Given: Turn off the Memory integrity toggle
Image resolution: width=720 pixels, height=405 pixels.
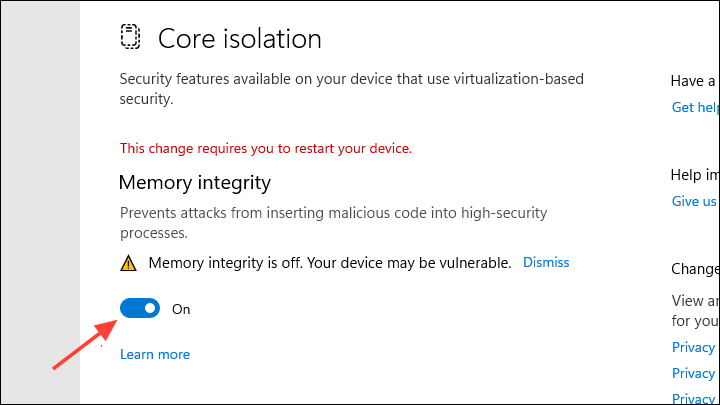Looking at the screenshot, I should point(140,309).
